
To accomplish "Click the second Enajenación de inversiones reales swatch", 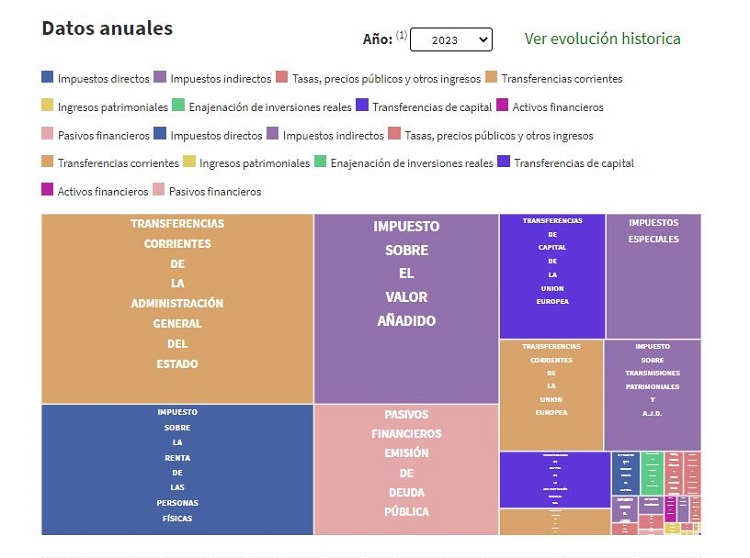I will pos(320,162).
